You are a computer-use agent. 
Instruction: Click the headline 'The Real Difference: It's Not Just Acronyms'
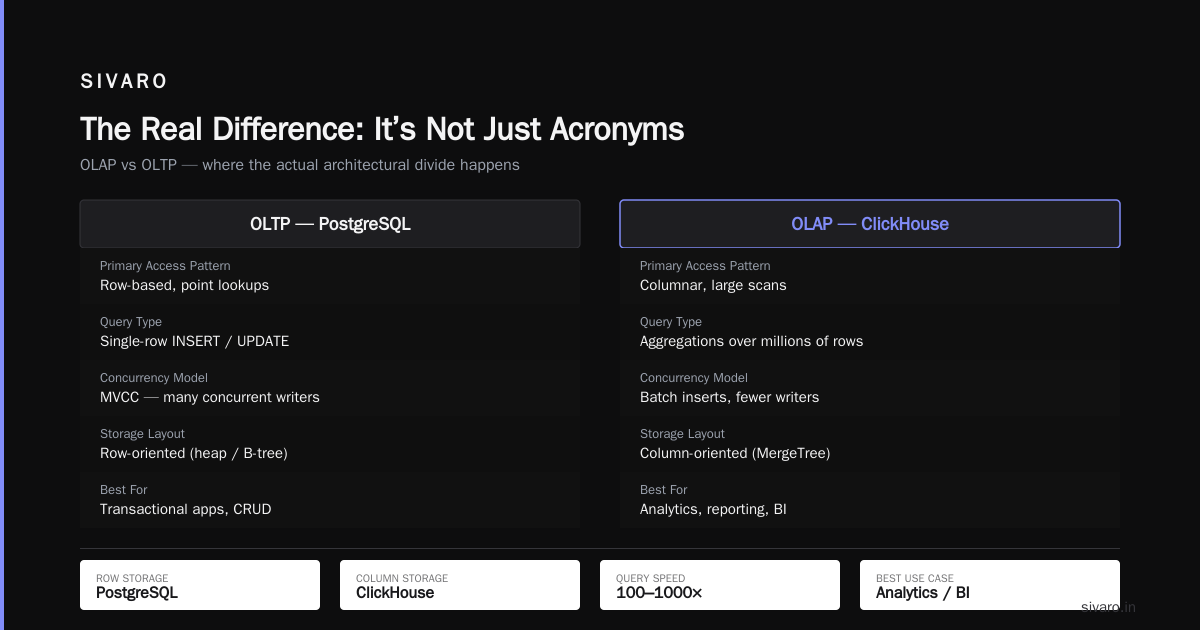pyautogui.click(x=382, y=129)
